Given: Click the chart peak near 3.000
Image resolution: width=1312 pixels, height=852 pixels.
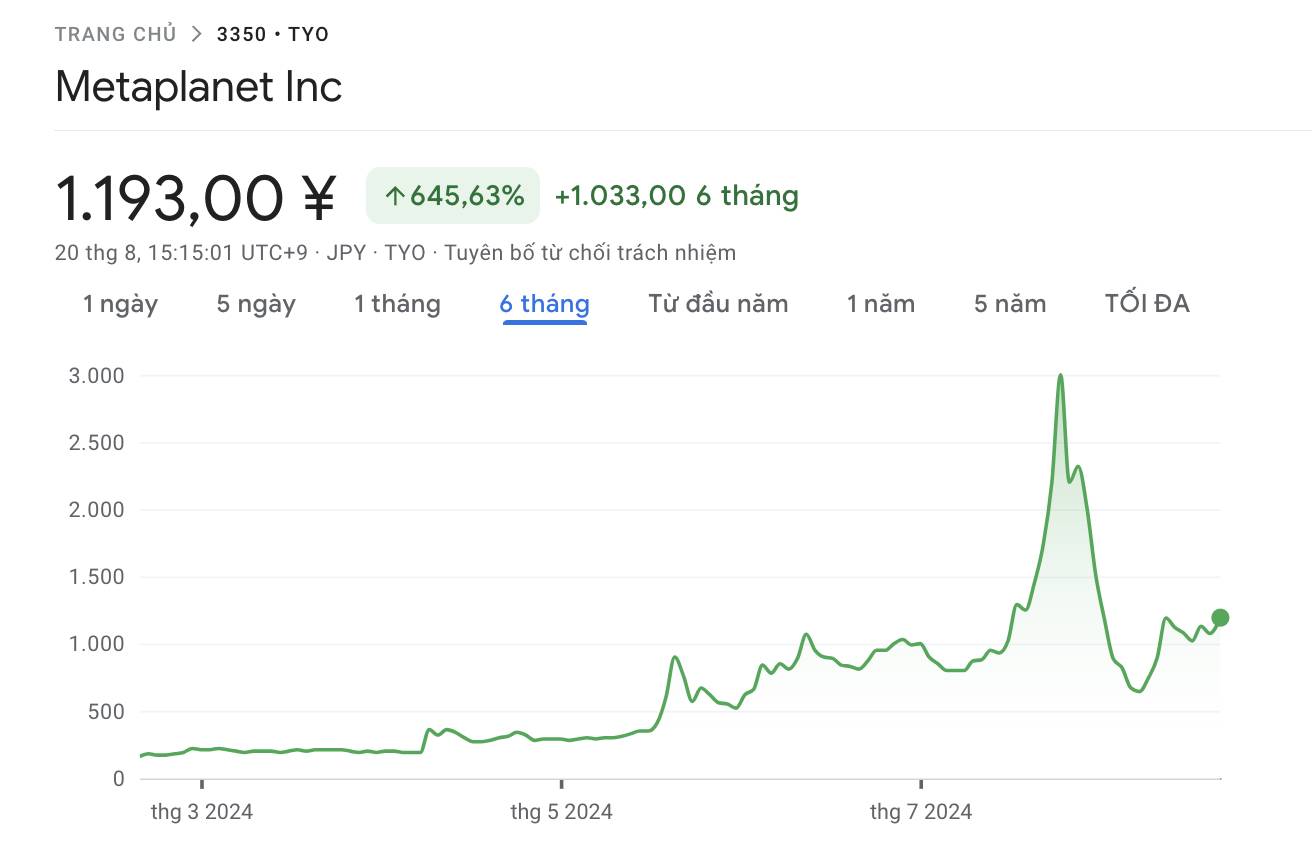Looking at the screenshot, I should 1060,376.
